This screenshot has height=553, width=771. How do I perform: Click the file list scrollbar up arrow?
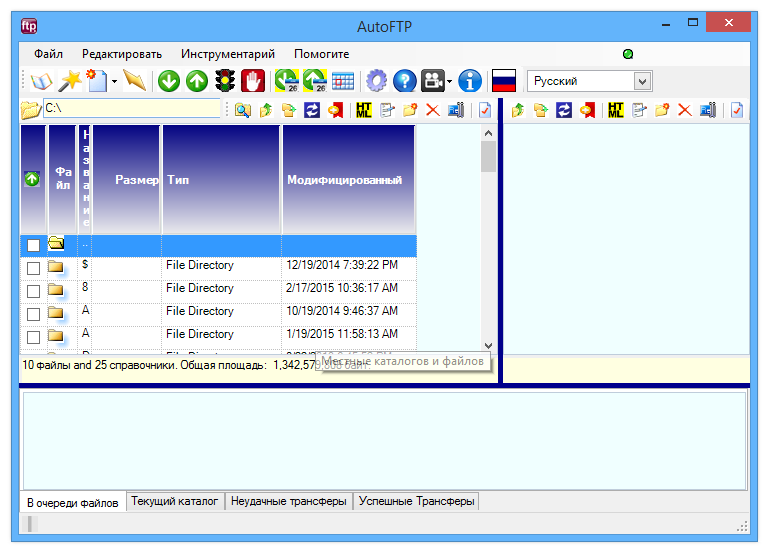click(x=488, y=133)
